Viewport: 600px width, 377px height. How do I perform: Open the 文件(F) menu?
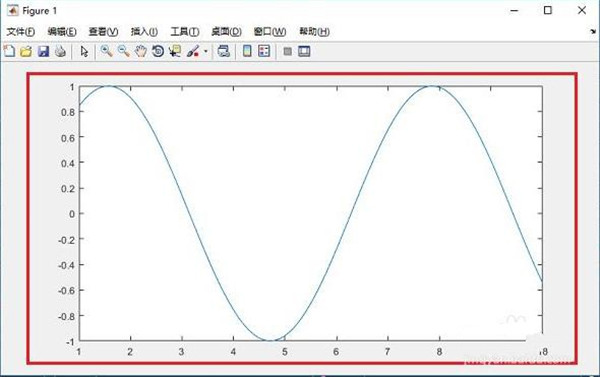21,32
